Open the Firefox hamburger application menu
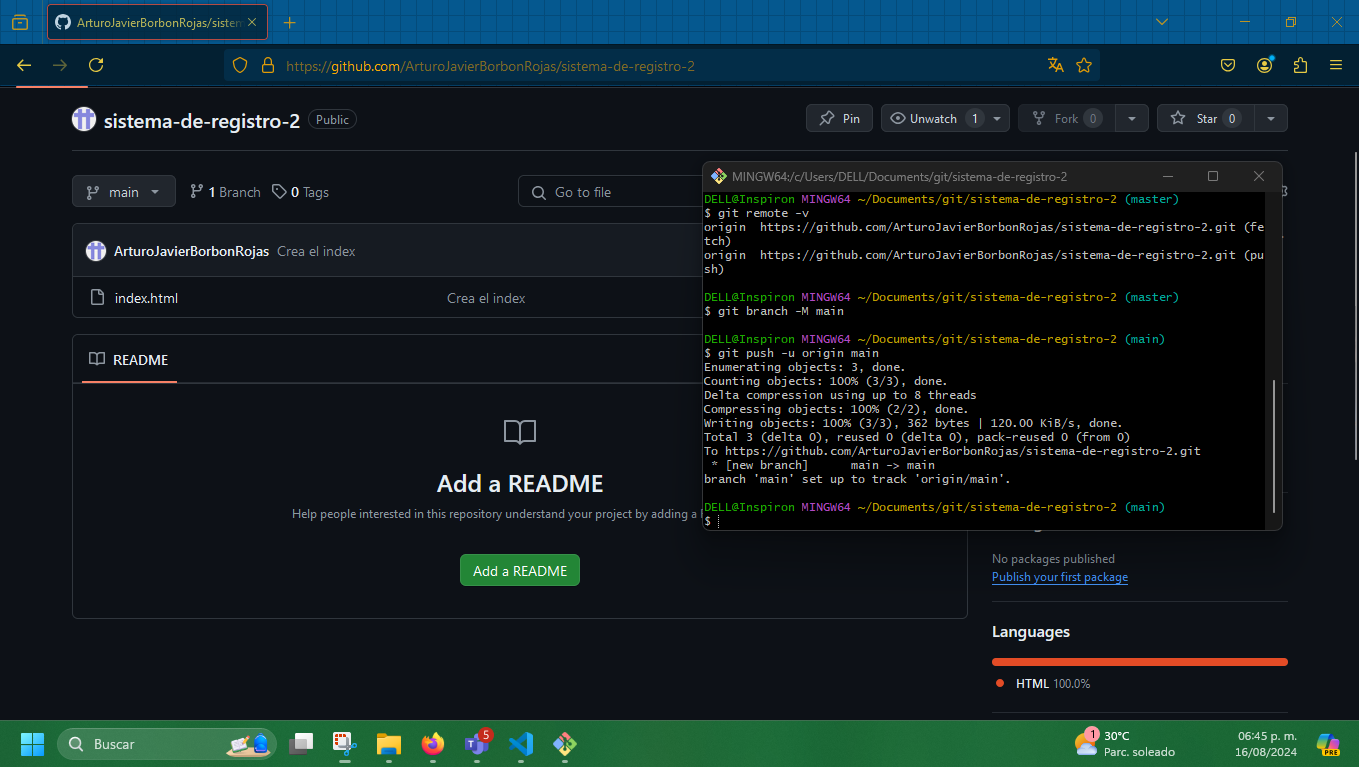The width and height of the screenshot is (1359, 767). coord(1336,65)
